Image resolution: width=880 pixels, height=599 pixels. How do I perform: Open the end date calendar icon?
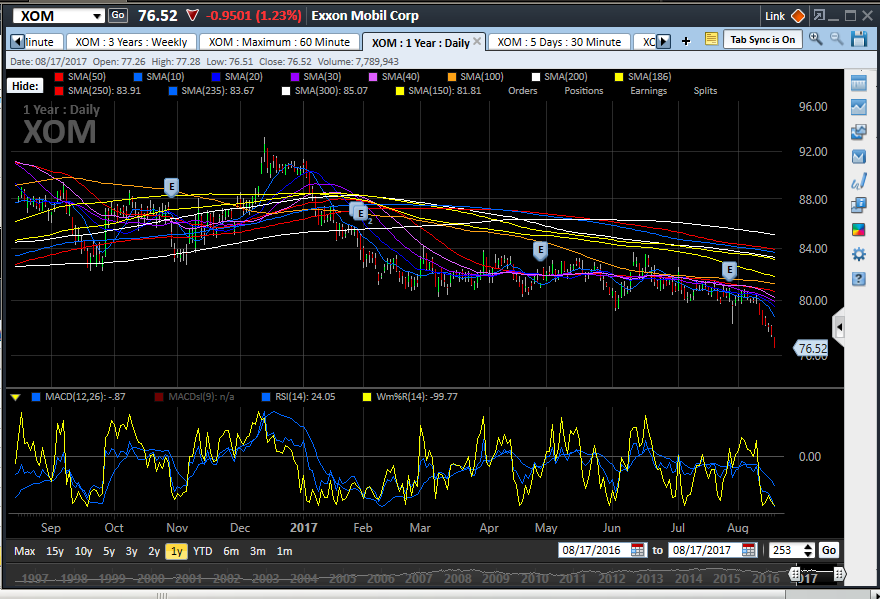click(748, 550)
